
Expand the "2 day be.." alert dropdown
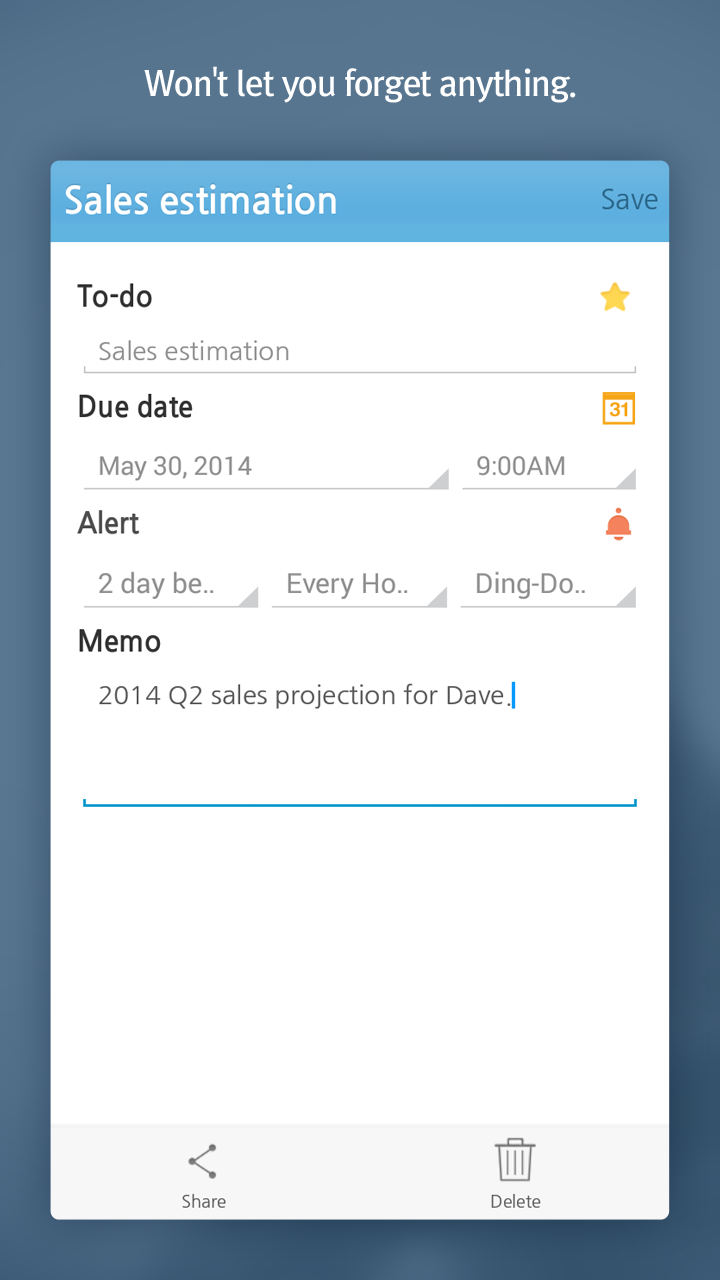pyautogui.click(x=170, y=585)
